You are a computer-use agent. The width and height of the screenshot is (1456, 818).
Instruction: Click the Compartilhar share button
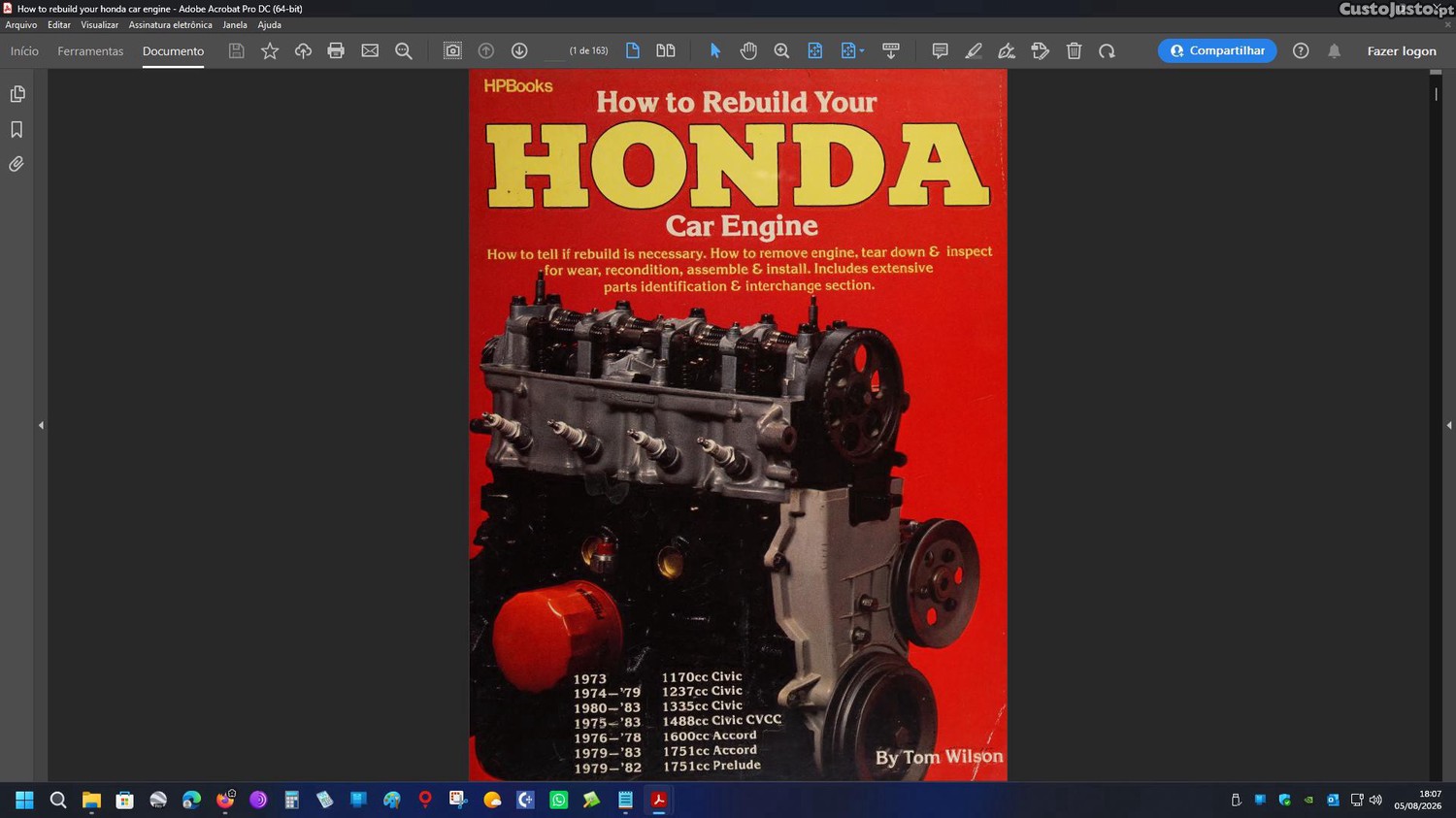pyautogui.click(x=1217, y=50)
